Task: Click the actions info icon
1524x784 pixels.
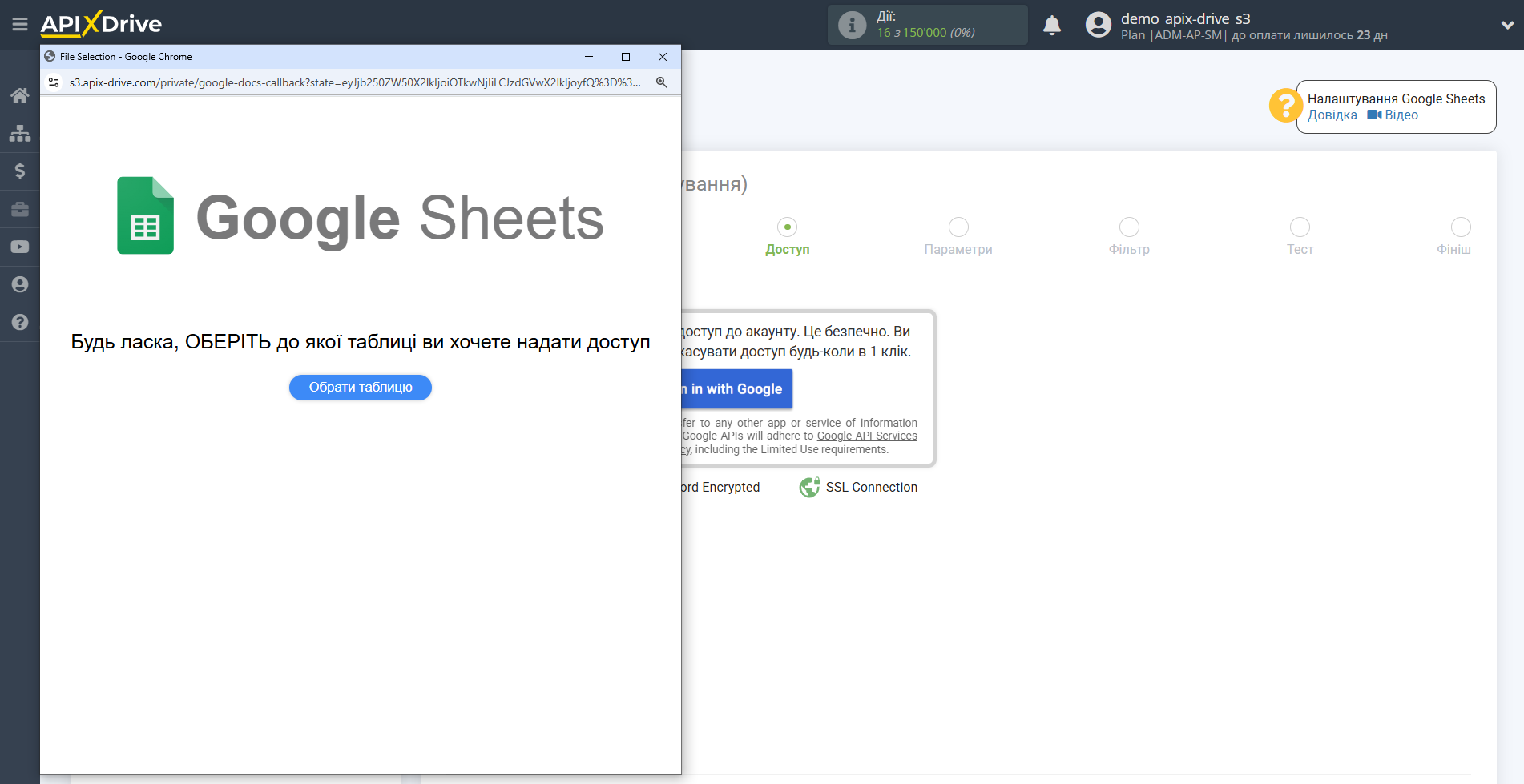Action: tap(852, 25)
